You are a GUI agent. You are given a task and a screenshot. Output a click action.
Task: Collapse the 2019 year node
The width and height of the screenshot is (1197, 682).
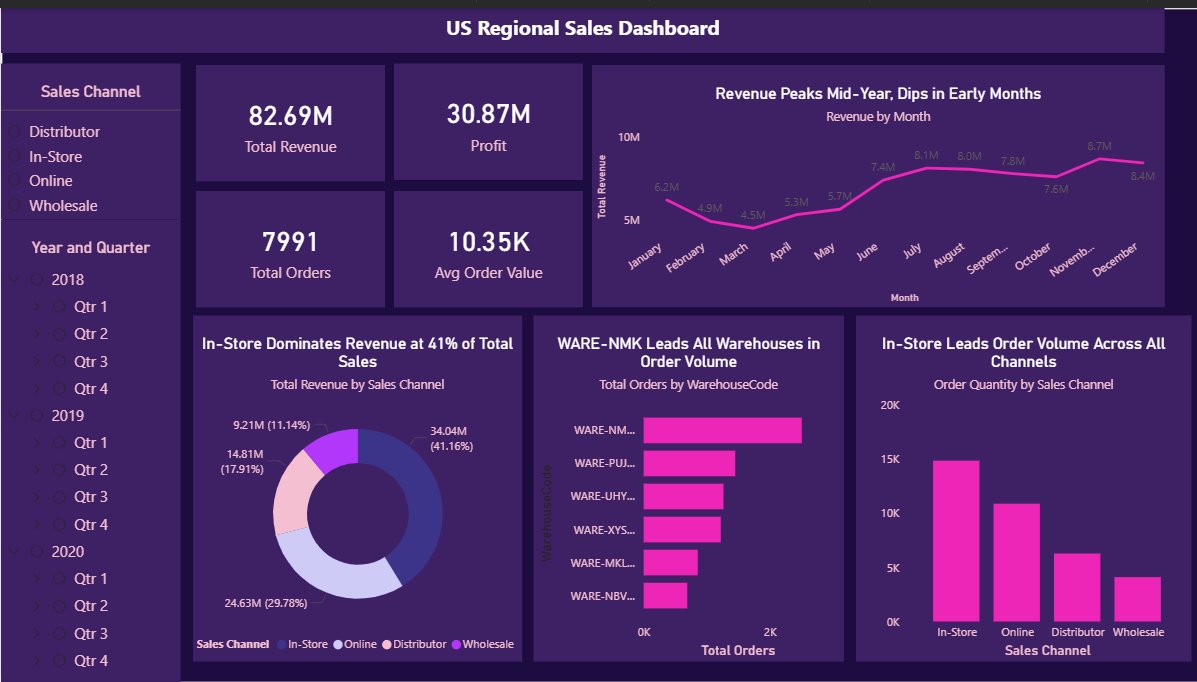[15, 415]
